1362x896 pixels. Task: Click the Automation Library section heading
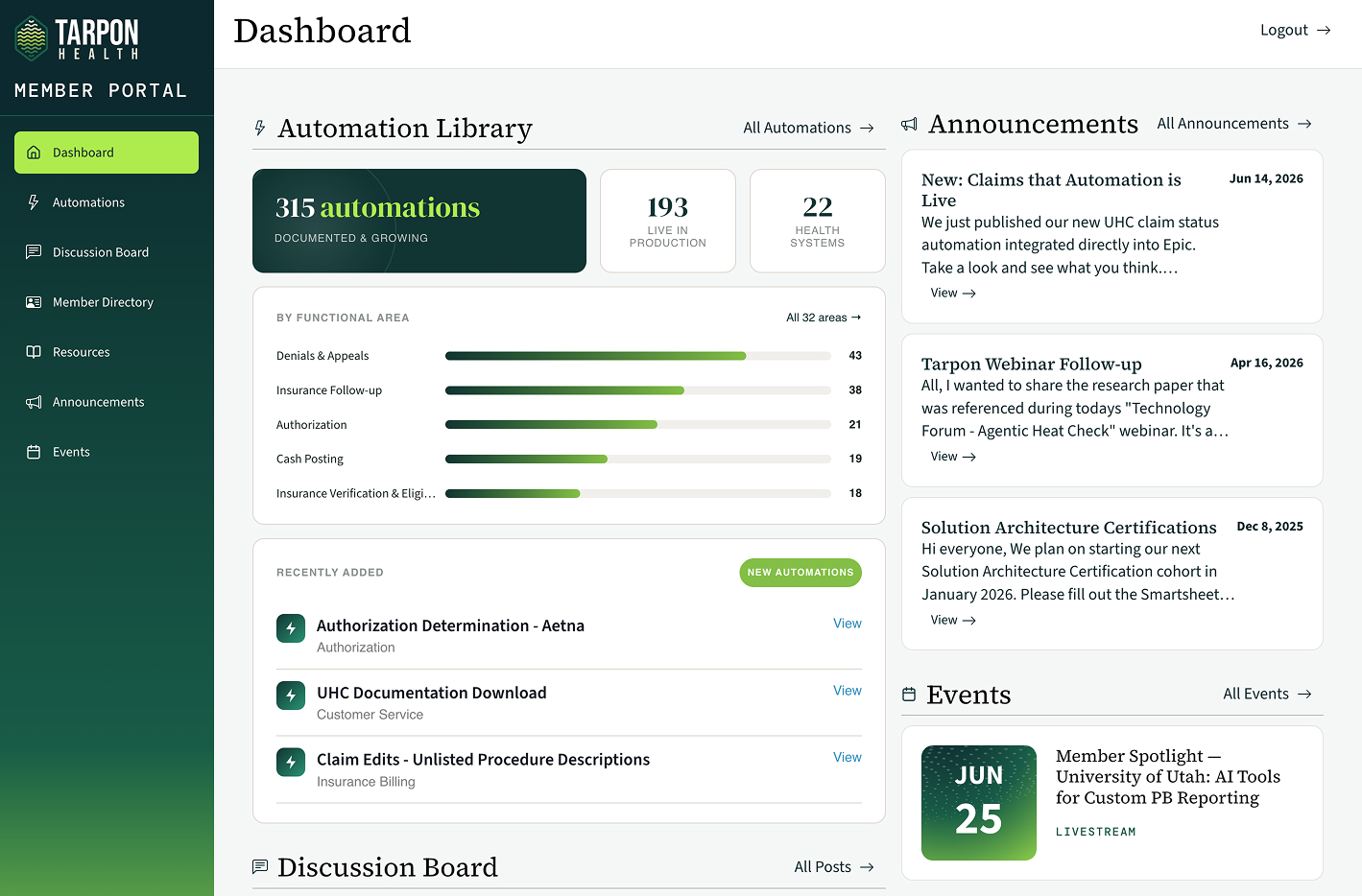point(404,129)
